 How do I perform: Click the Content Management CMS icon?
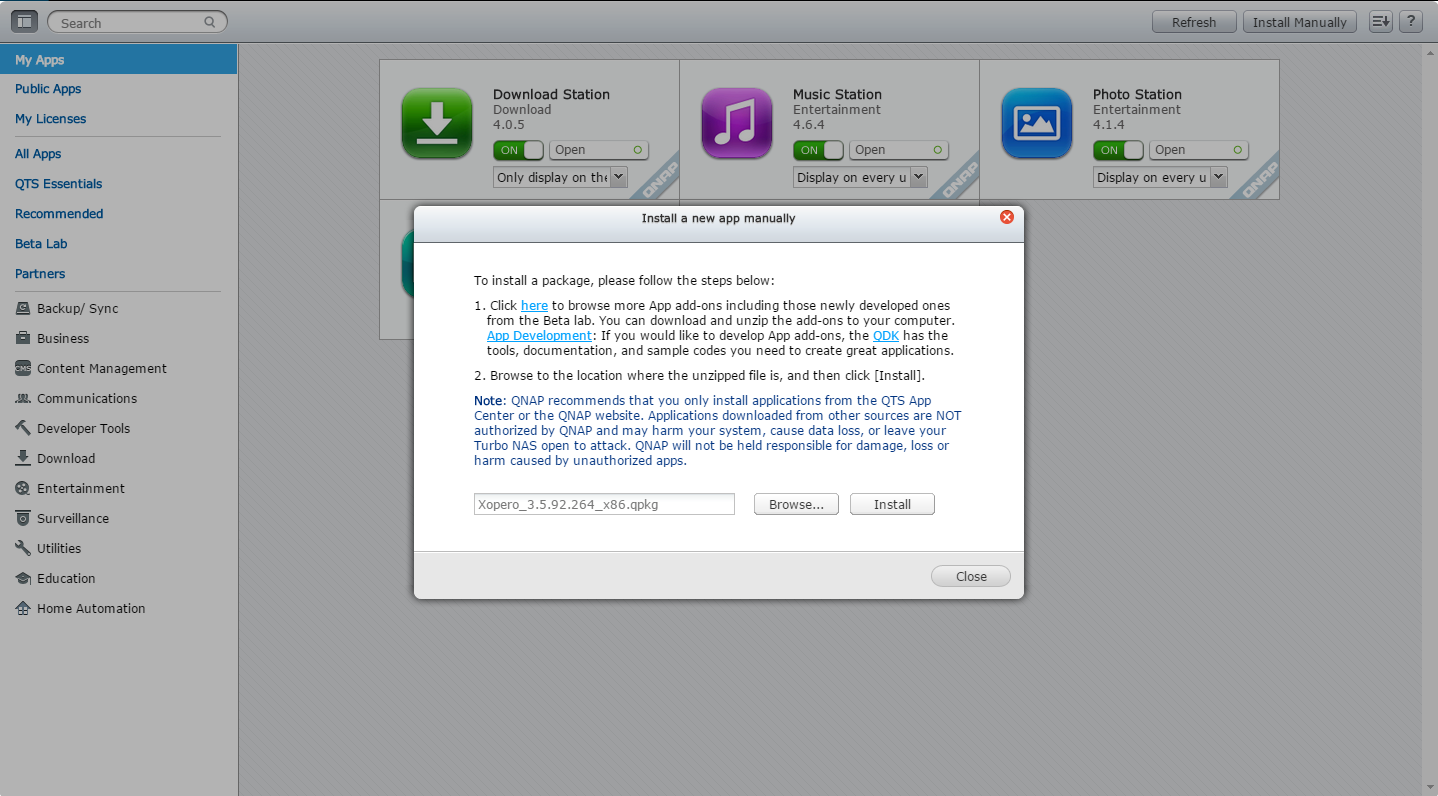[x=22, y=368]
